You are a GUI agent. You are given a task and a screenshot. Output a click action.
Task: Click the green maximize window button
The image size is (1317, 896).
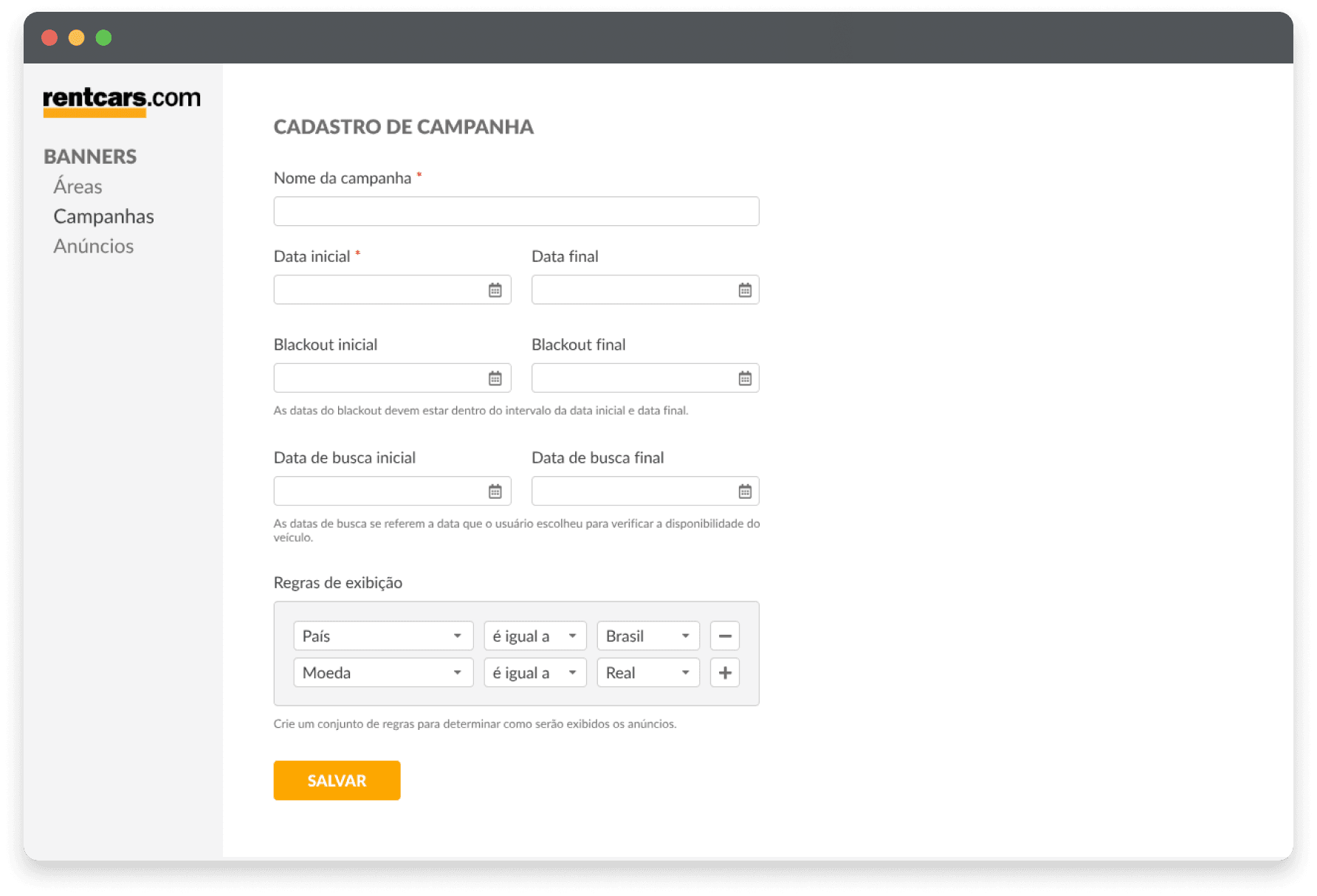[104, 38]
